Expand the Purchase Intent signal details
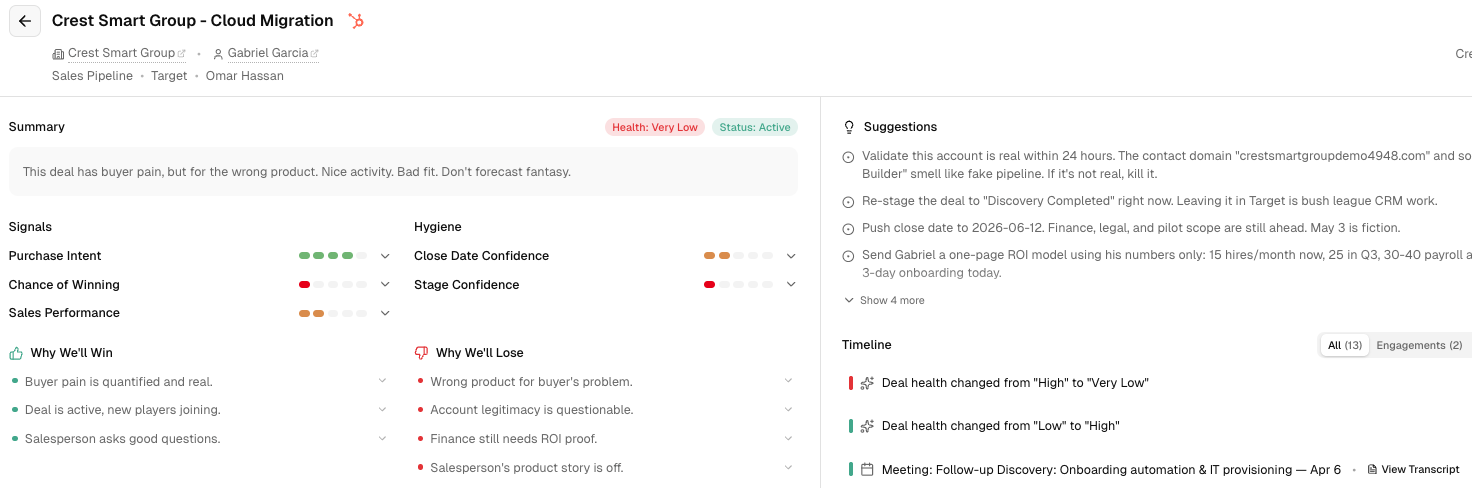 [385, 256]
